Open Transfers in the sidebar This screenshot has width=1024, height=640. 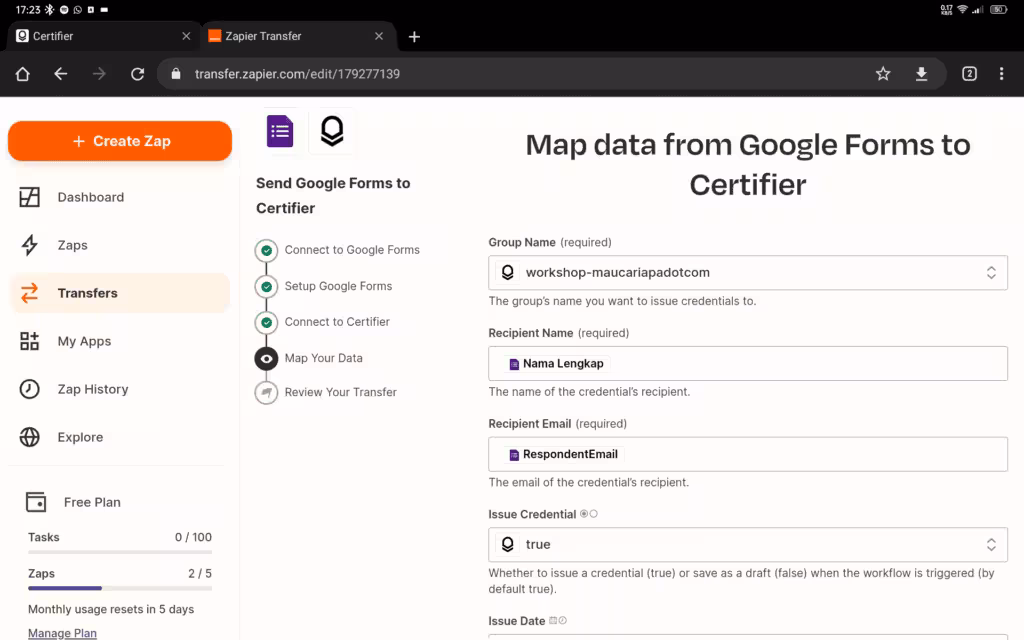pyautogui.click(x=120, y=293)
